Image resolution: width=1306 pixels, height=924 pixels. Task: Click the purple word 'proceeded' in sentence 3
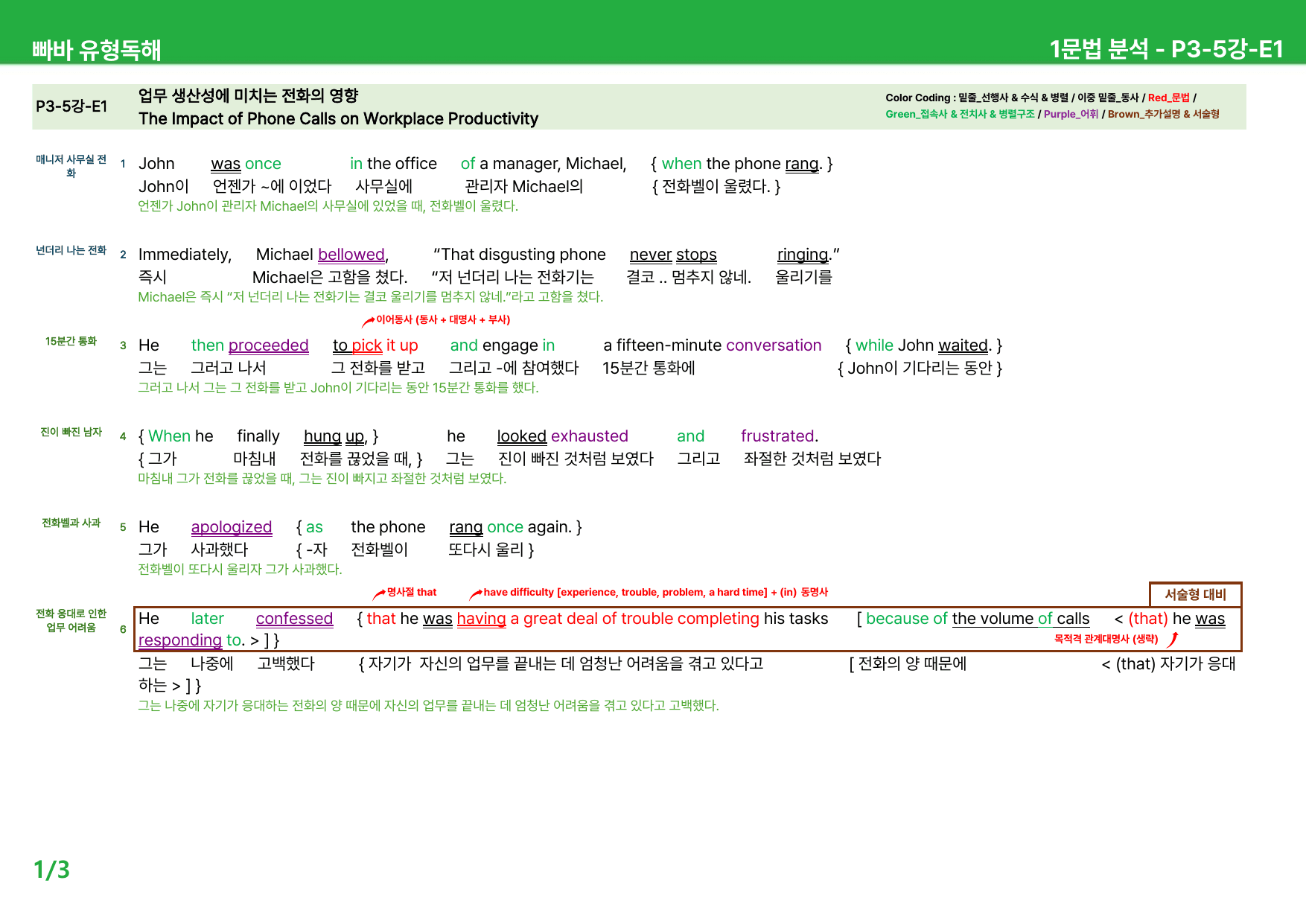tap(268, 345)
